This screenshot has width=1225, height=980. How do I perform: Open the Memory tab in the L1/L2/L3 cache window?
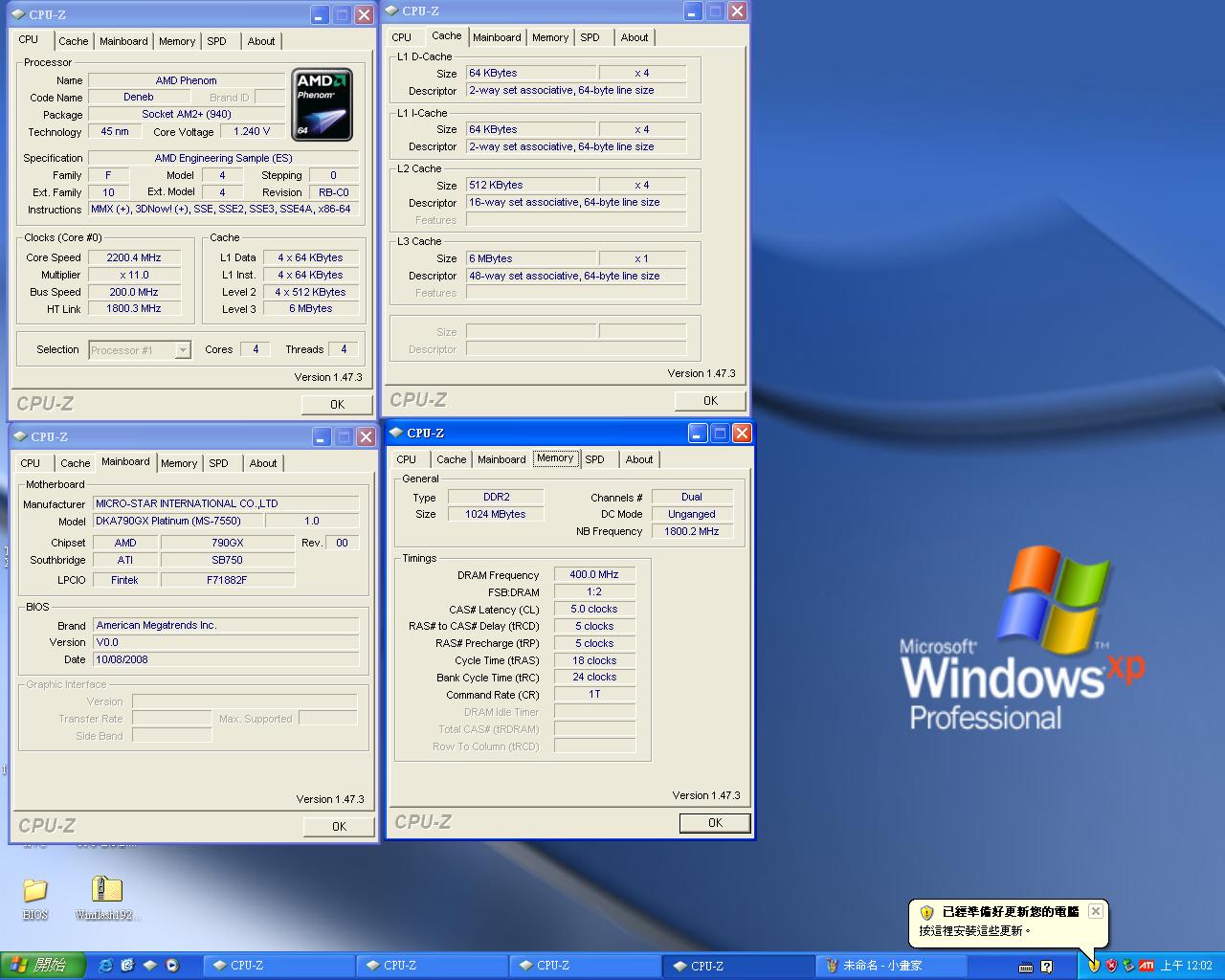[550, 37]
